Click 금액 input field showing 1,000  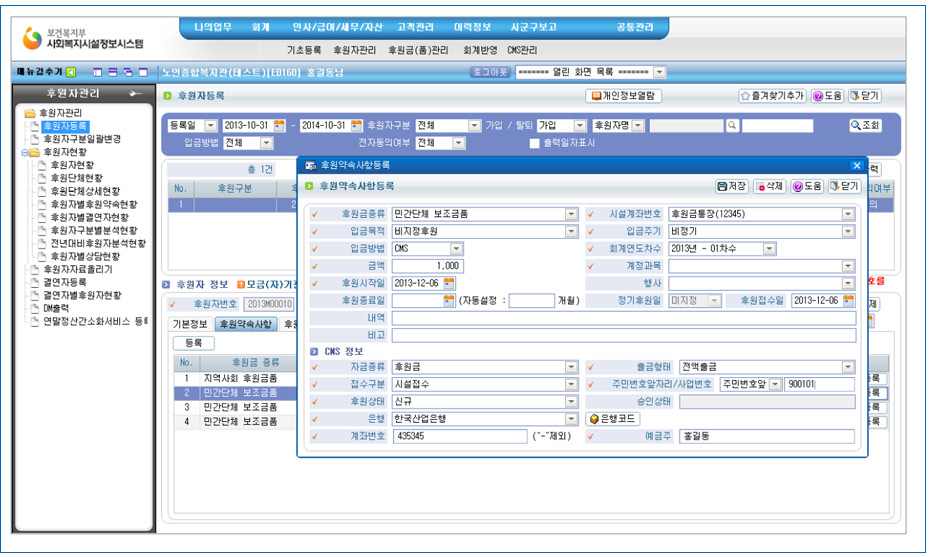pyautogui.click(x=427, y=266)
